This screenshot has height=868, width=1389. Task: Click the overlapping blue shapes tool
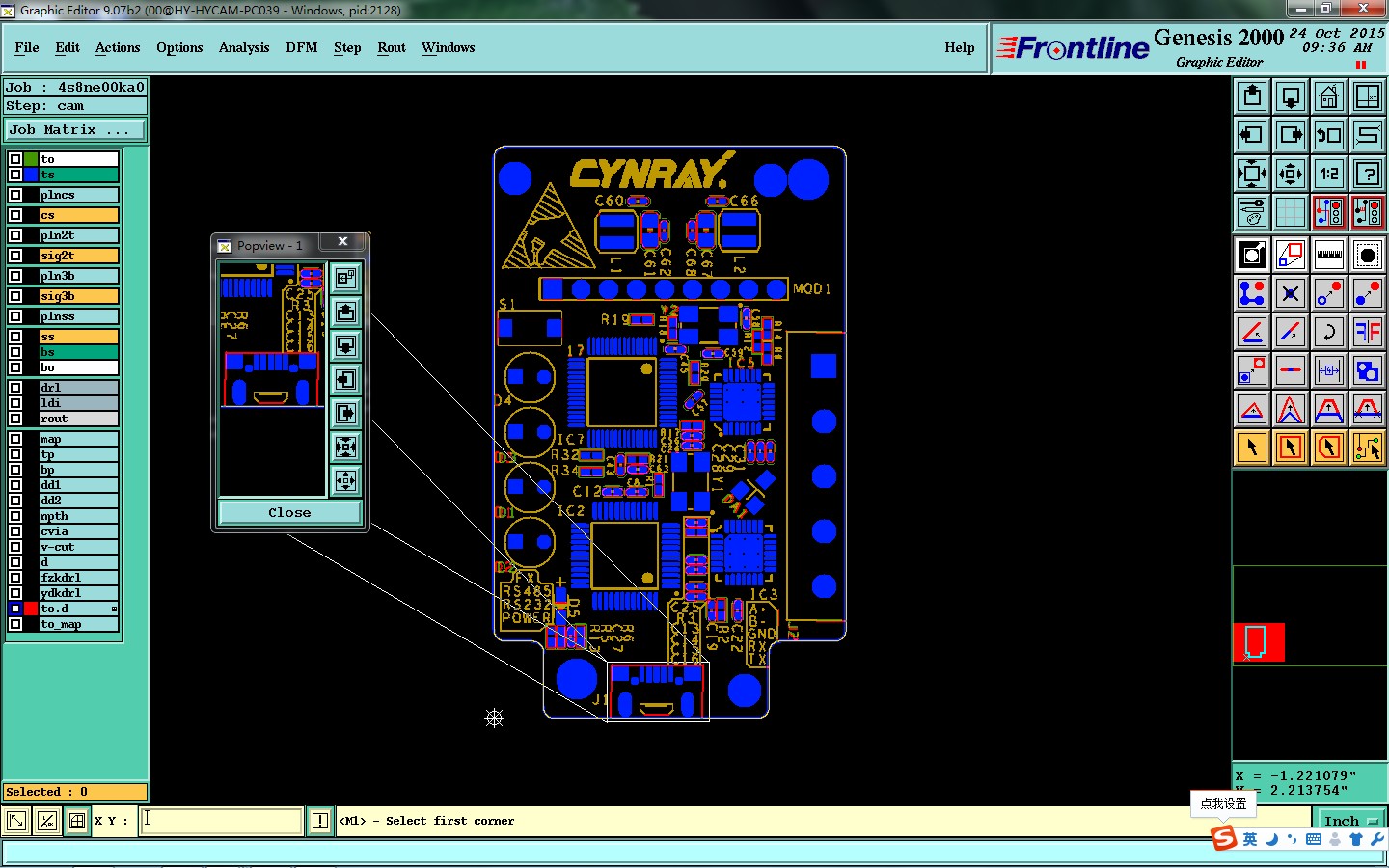pyautogui.click(x=1368, y=370)
